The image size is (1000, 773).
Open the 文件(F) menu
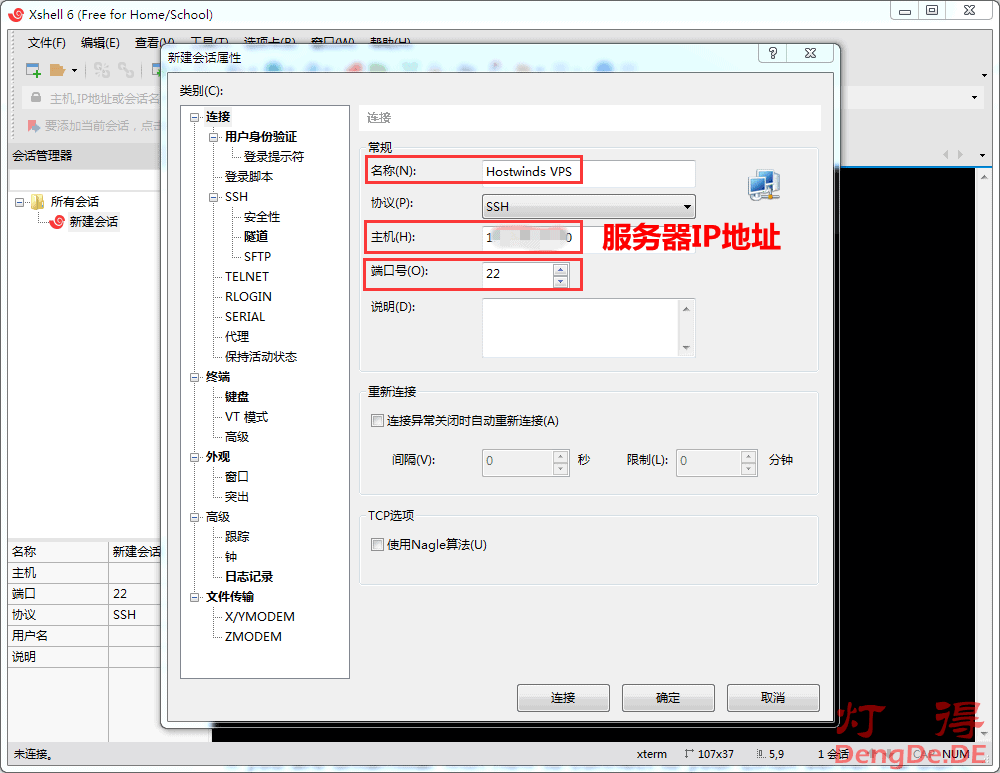pyautogui.click(x=47, y=43)
